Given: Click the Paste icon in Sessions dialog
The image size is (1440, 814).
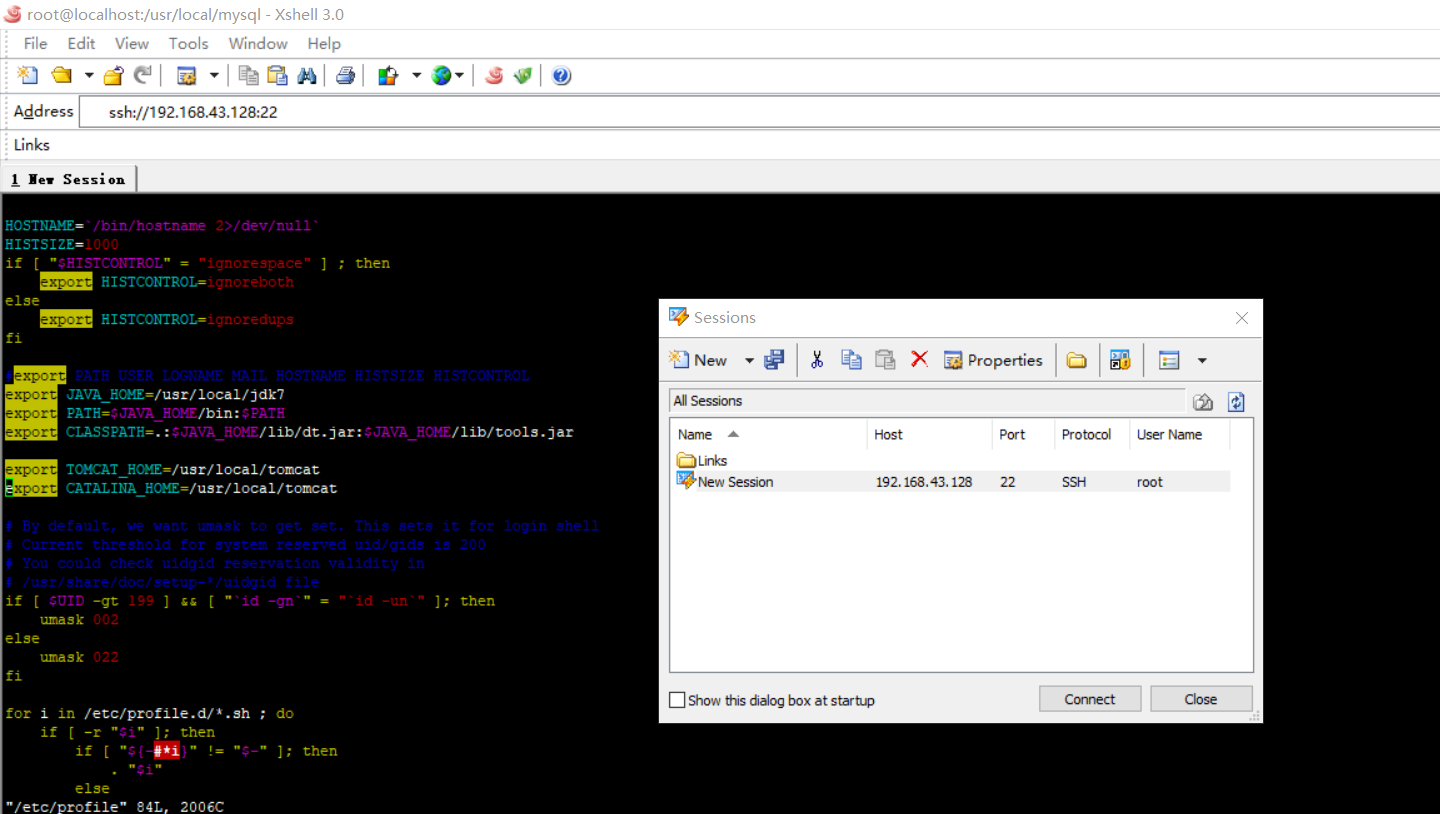Looking at the screenshot, I should point(885,360).
